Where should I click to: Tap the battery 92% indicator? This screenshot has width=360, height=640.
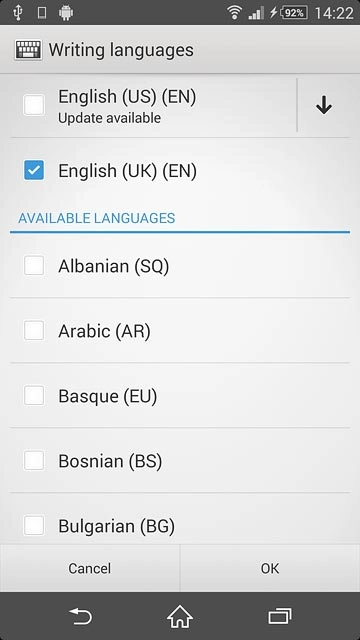294,13
